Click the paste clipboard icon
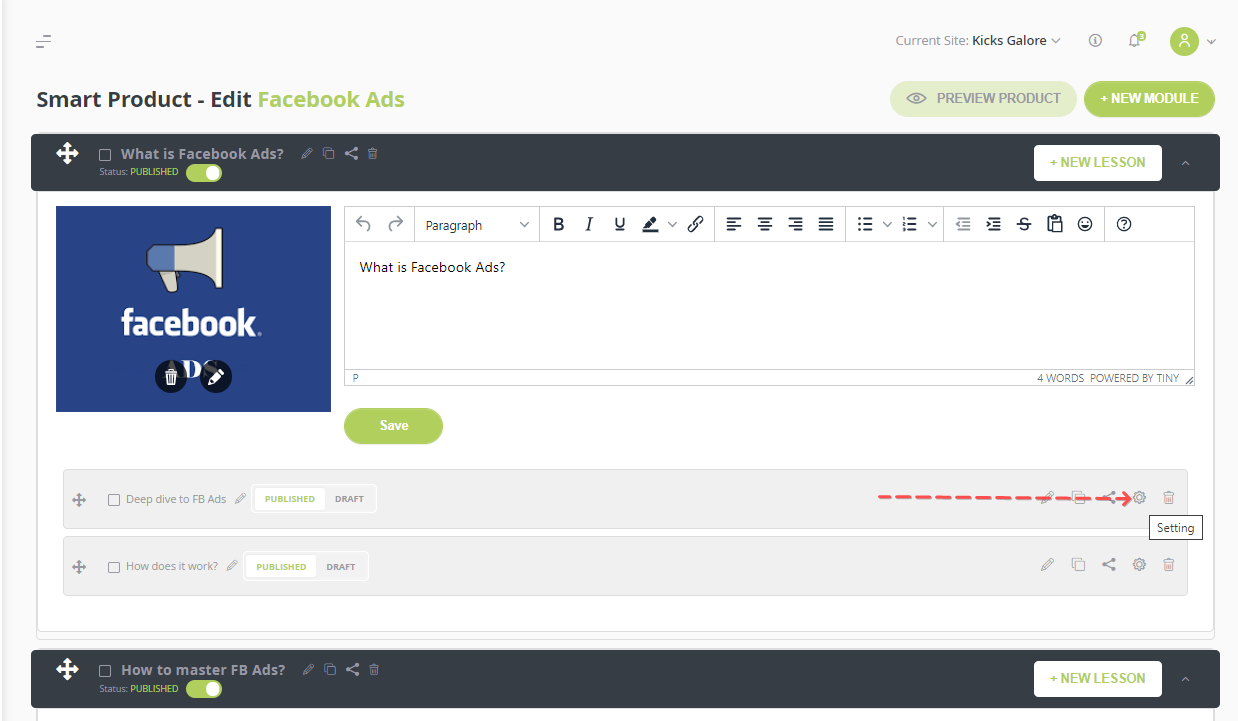Viewport: 1238px width, 721px height. pos(1054,225)
